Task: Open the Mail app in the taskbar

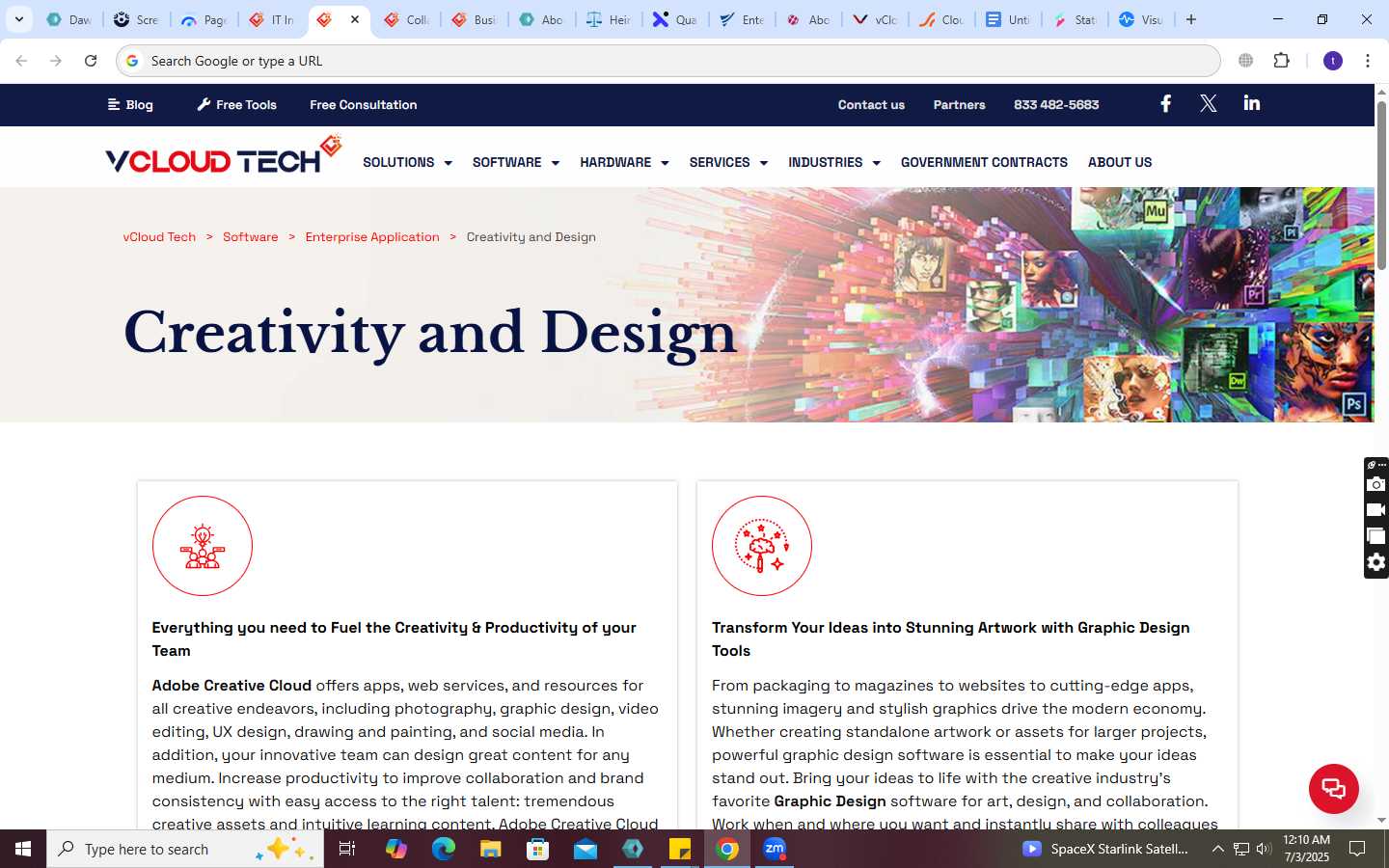Action: click(x=586, y=849)
